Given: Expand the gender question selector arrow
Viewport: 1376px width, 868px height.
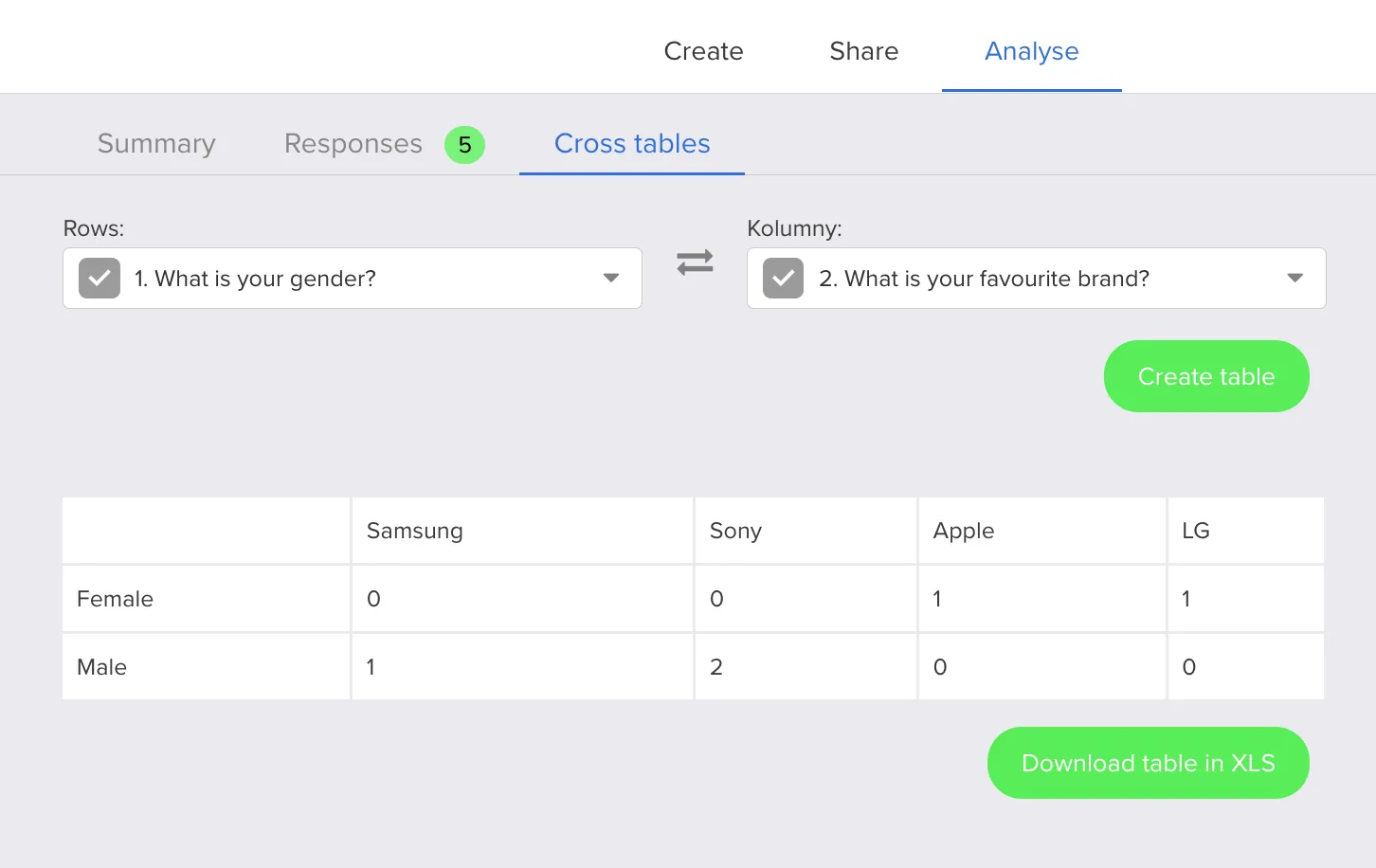Looking at the screenshot, I should 610,278.
